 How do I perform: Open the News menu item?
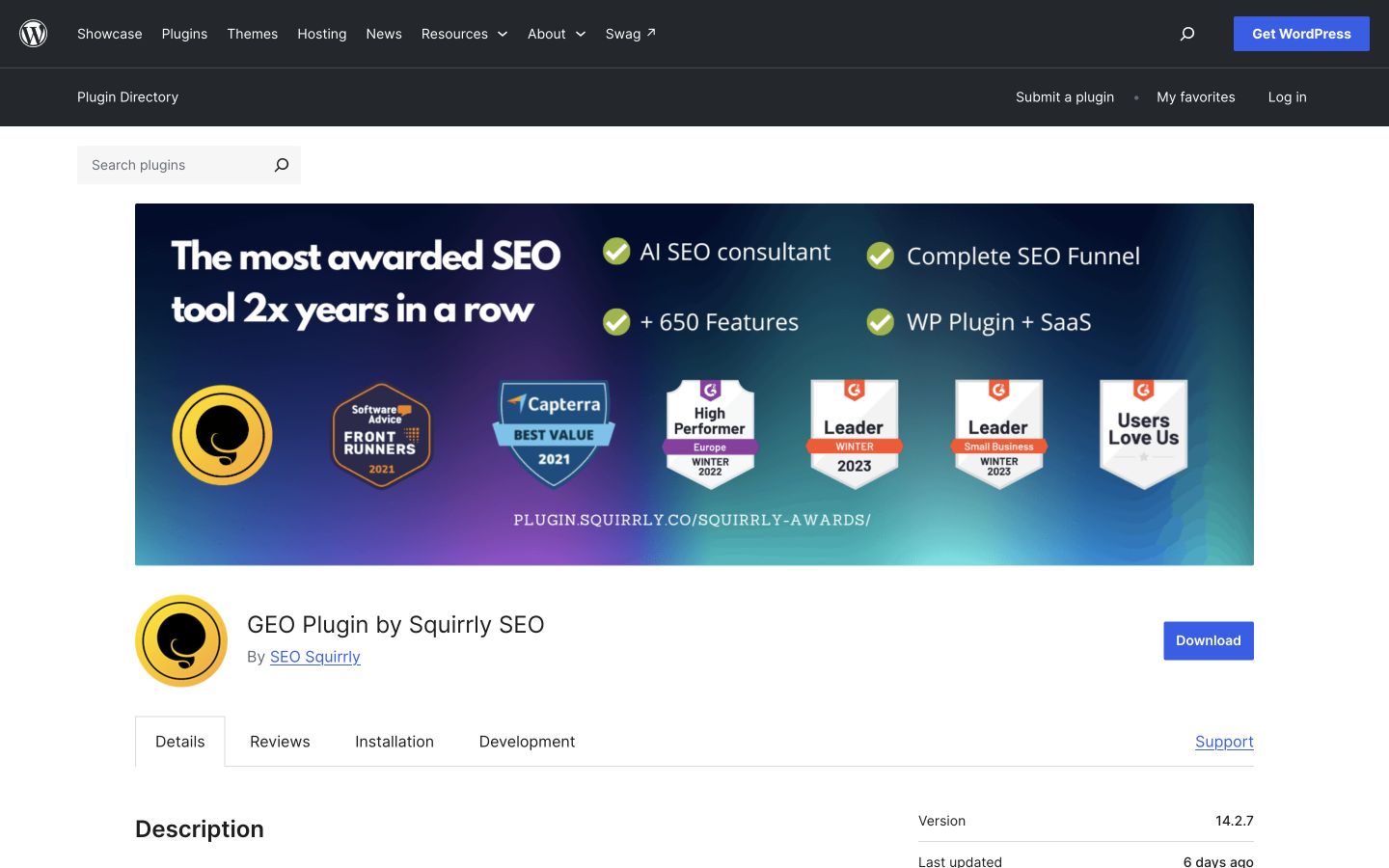384,34
